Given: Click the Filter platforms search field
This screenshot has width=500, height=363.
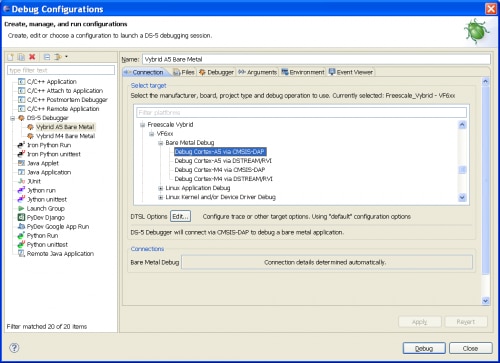Looking at the screenshot, I should [301, 112].
